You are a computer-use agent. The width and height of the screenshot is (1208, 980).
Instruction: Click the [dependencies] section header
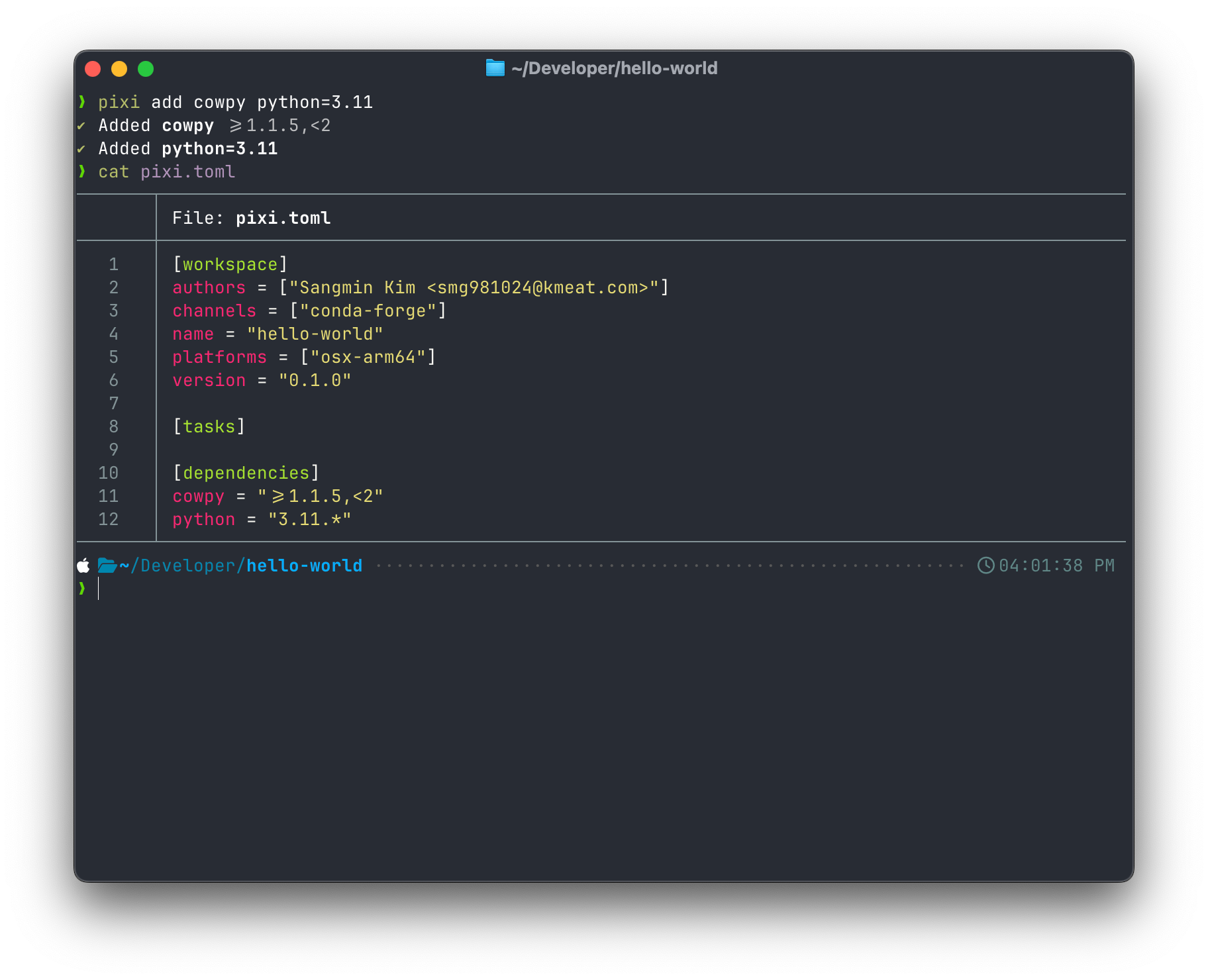click(246, 473)
